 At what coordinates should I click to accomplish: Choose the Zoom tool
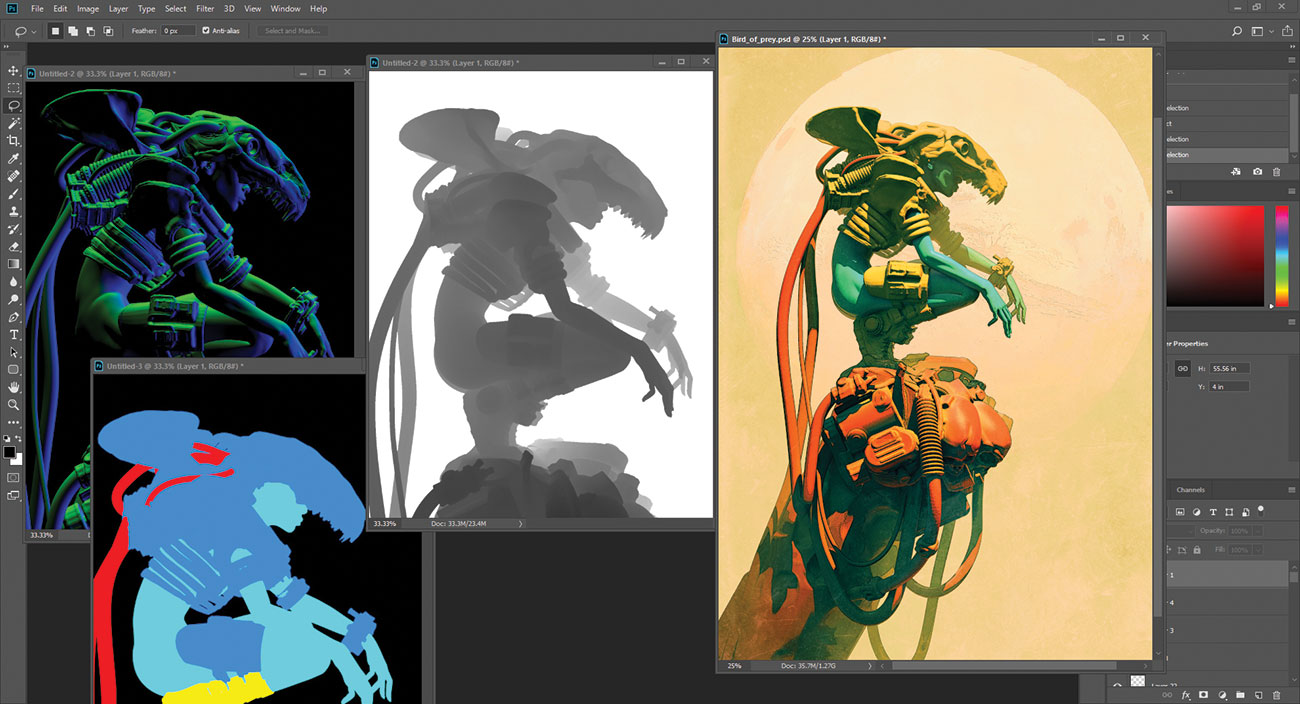pyautogui.click(x=14, y=404)
